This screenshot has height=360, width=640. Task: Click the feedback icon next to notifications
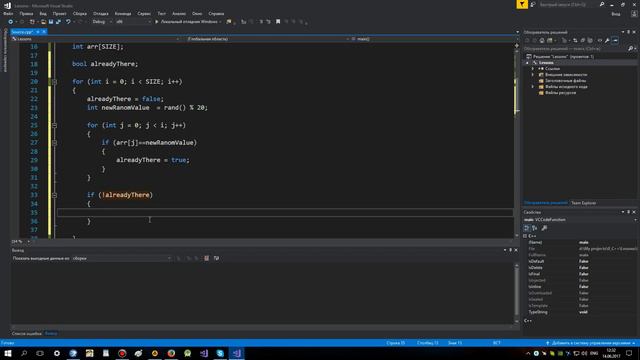(533, 4)
